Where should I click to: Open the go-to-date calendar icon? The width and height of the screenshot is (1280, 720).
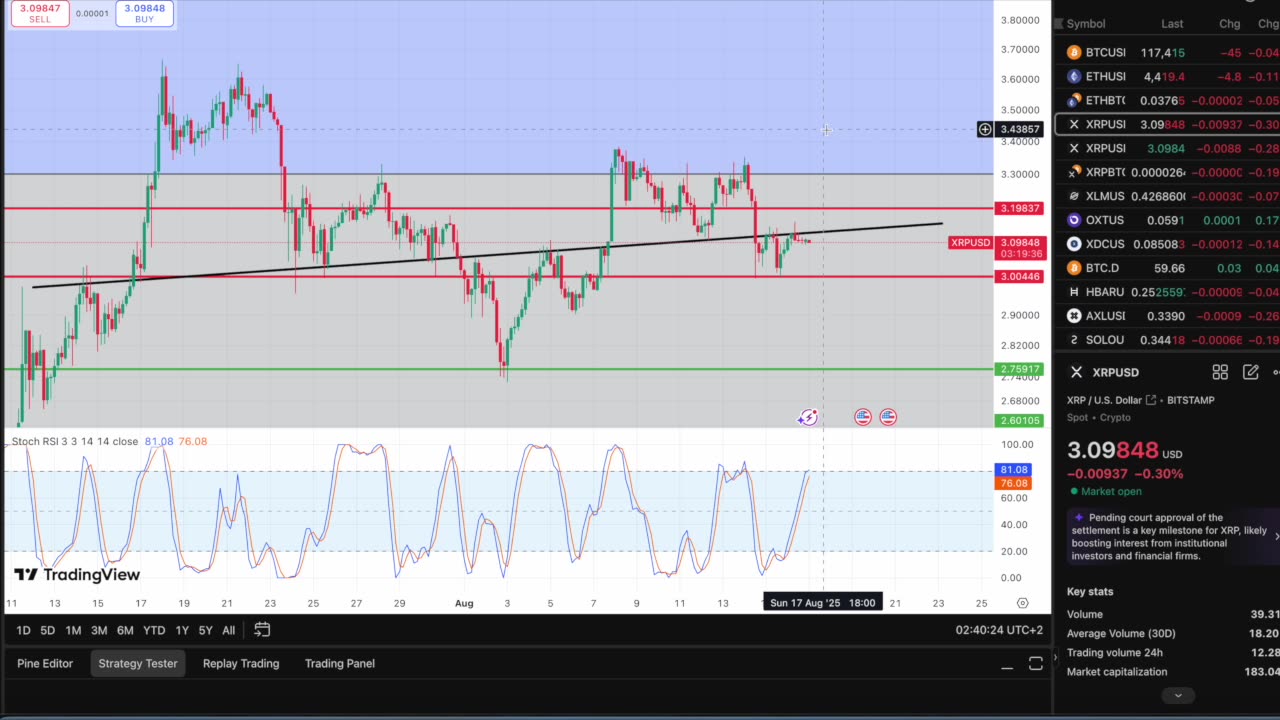tap(262, 629)
